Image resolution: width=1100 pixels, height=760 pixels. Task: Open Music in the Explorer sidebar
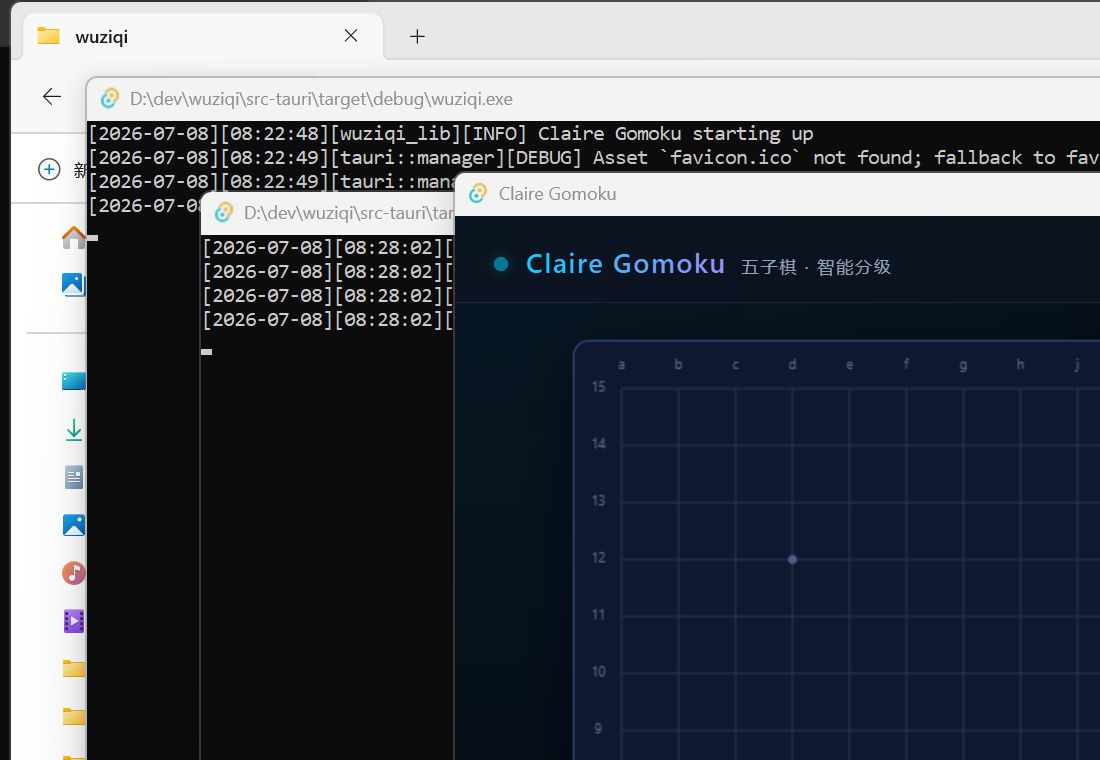tap(74, 573)
